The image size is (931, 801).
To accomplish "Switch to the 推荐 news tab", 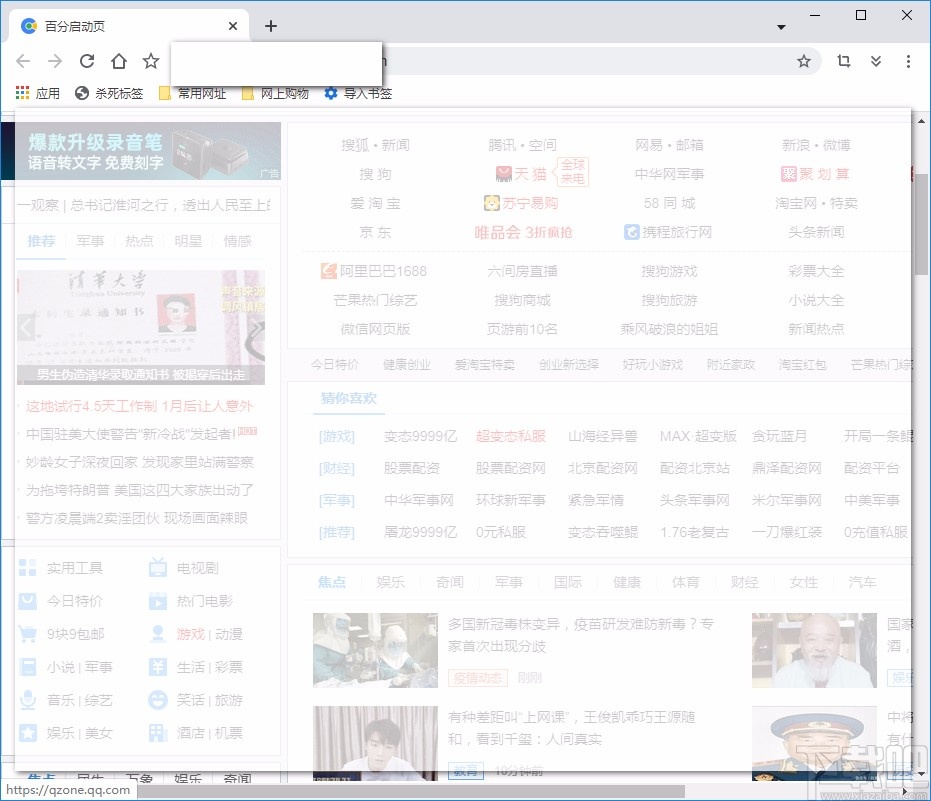I will [41, 240].
